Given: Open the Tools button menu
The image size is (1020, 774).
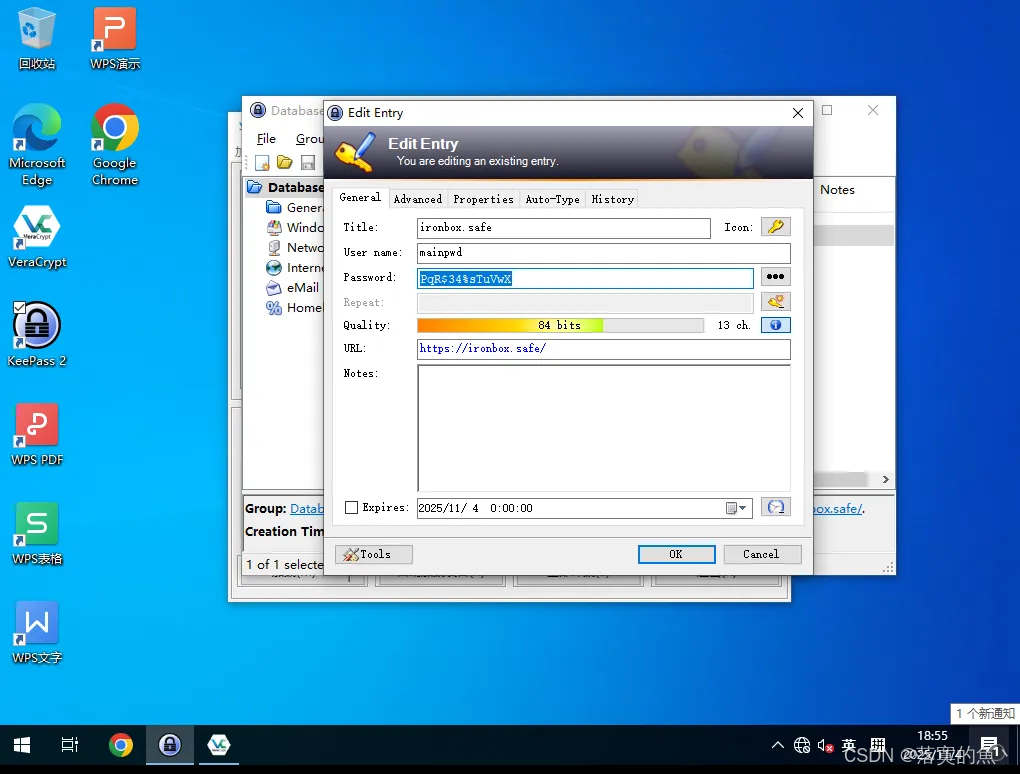Looking at the screenshot, I should click(373, 554).
